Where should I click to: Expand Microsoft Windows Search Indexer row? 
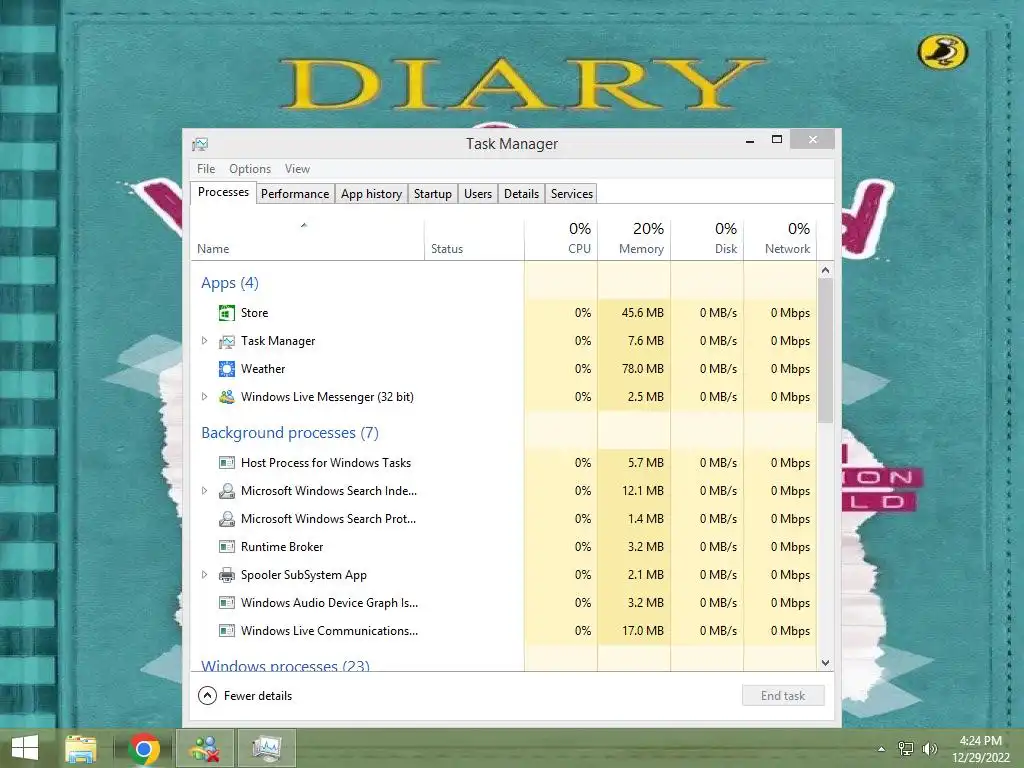[204, 491]
